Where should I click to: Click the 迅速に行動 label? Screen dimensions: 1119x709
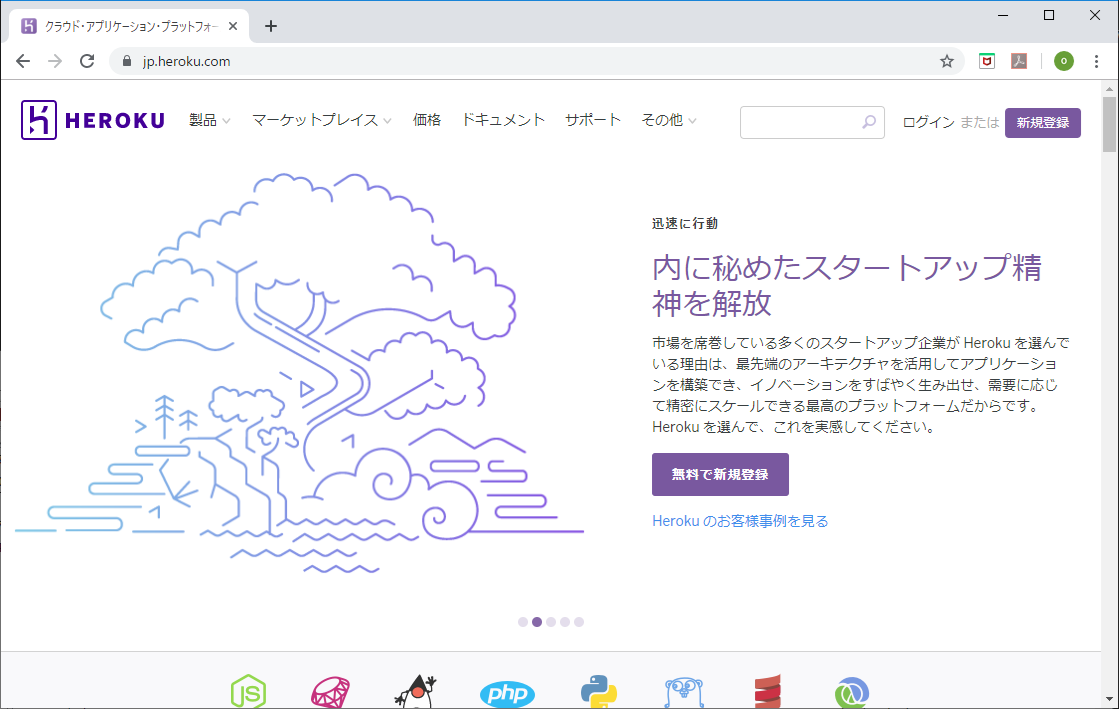tap(684, 223)
